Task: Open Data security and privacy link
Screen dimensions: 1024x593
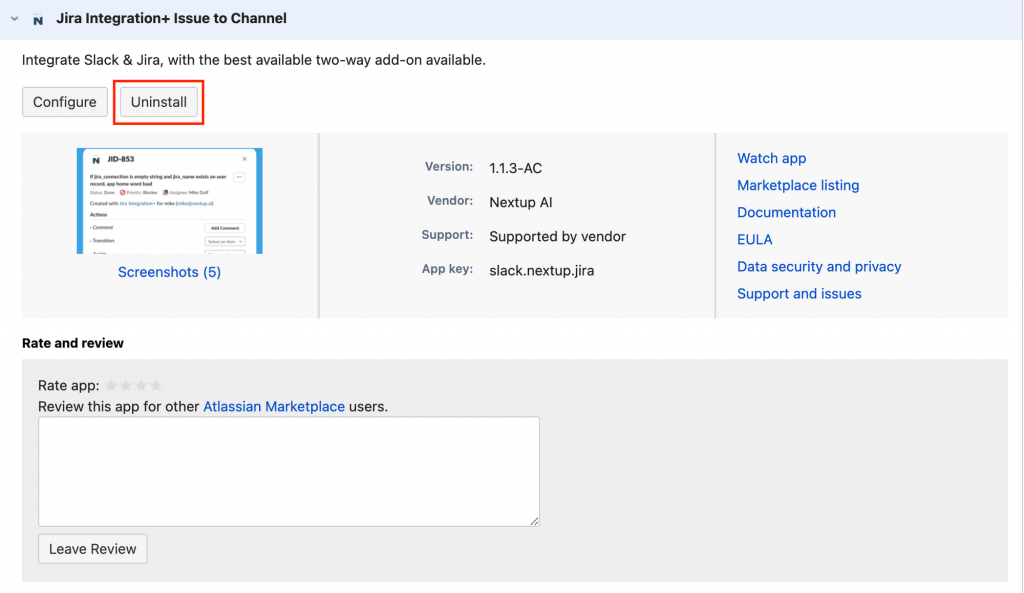Action: coord(819,266)
